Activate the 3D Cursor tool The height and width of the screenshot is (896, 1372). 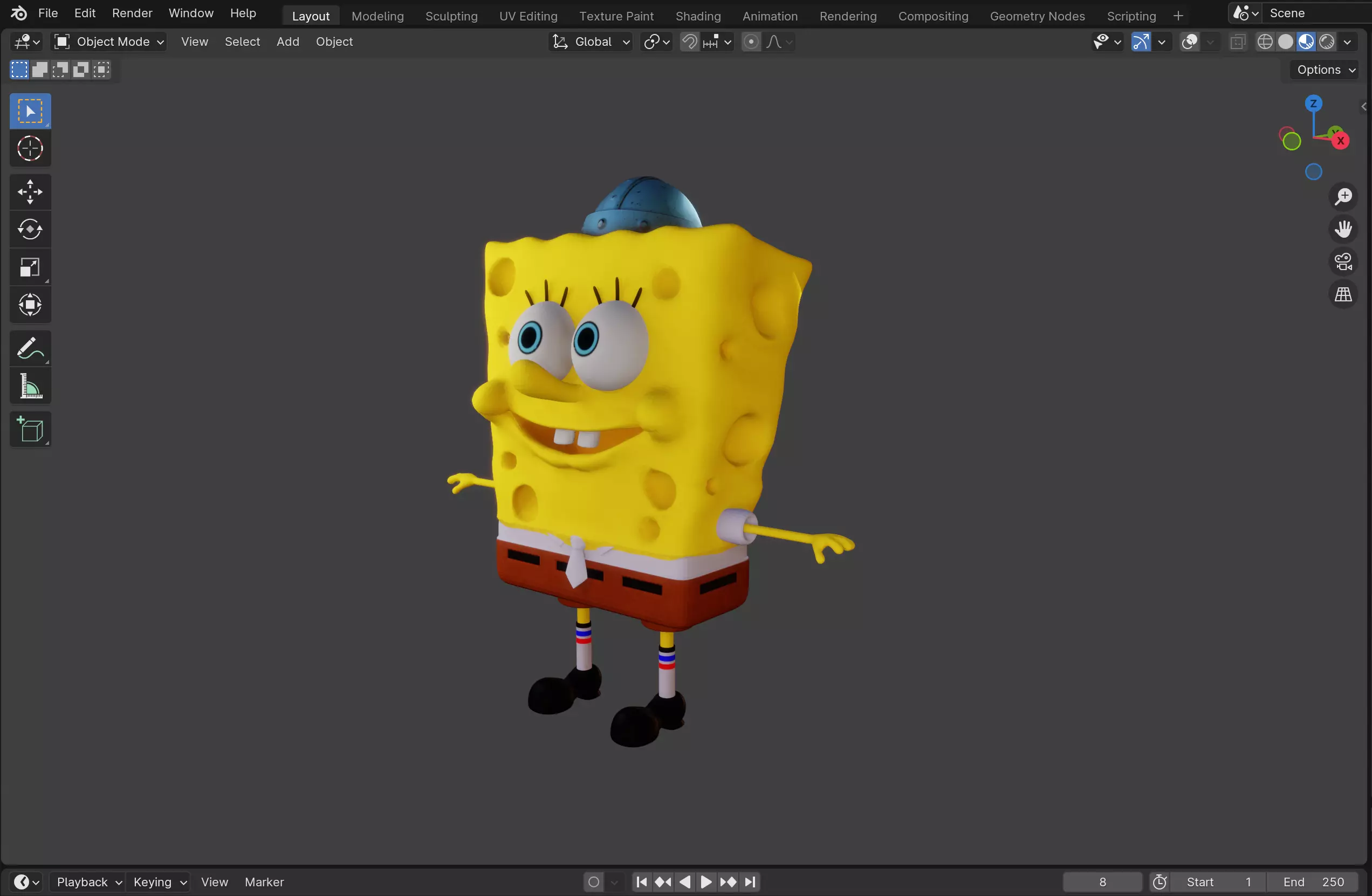click(x=30, y=149)
